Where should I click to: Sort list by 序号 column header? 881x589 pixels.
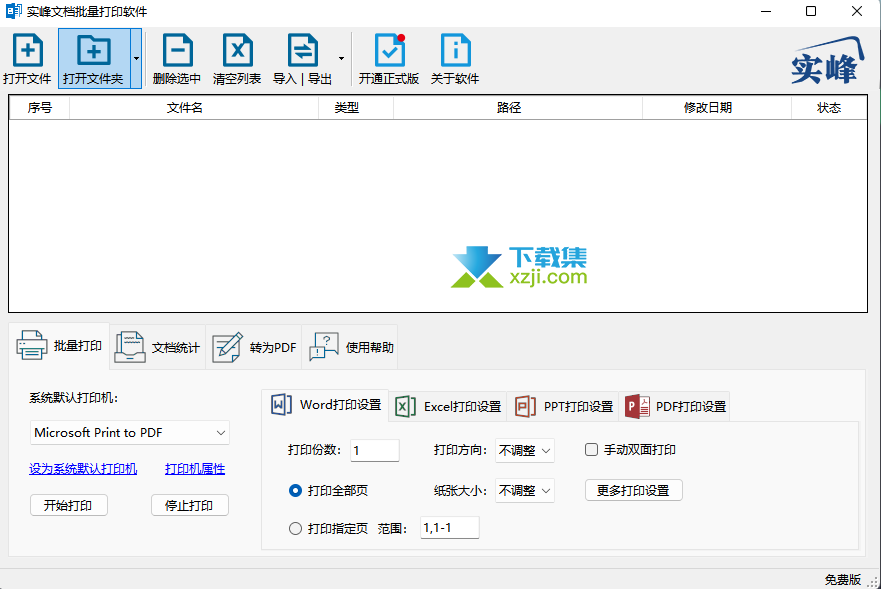(39, 108)
